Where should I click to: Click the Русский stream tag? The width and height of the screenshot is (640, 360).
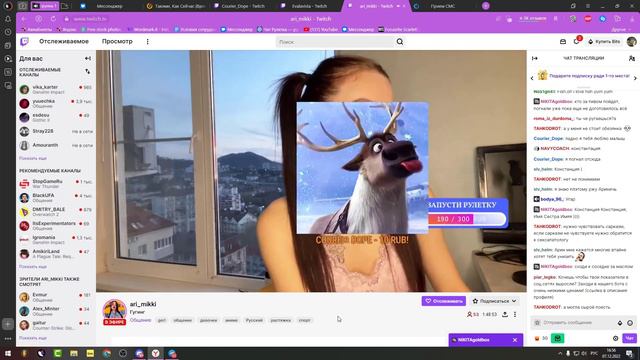click(254, 320)
